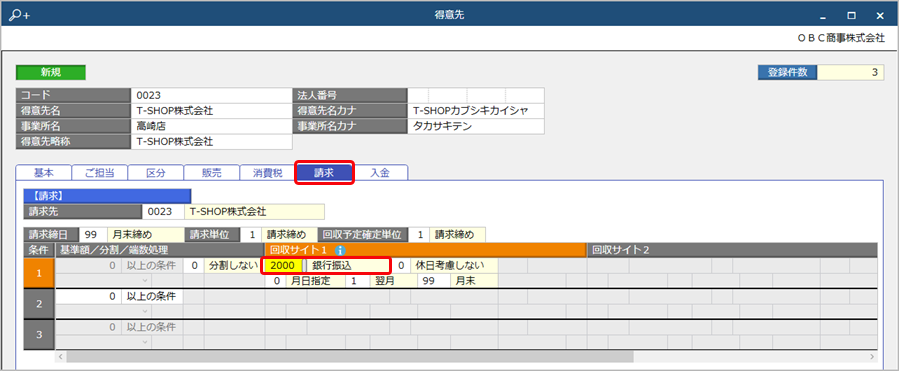Open the dropdown arrow in condition 3 row

(144, 342)
